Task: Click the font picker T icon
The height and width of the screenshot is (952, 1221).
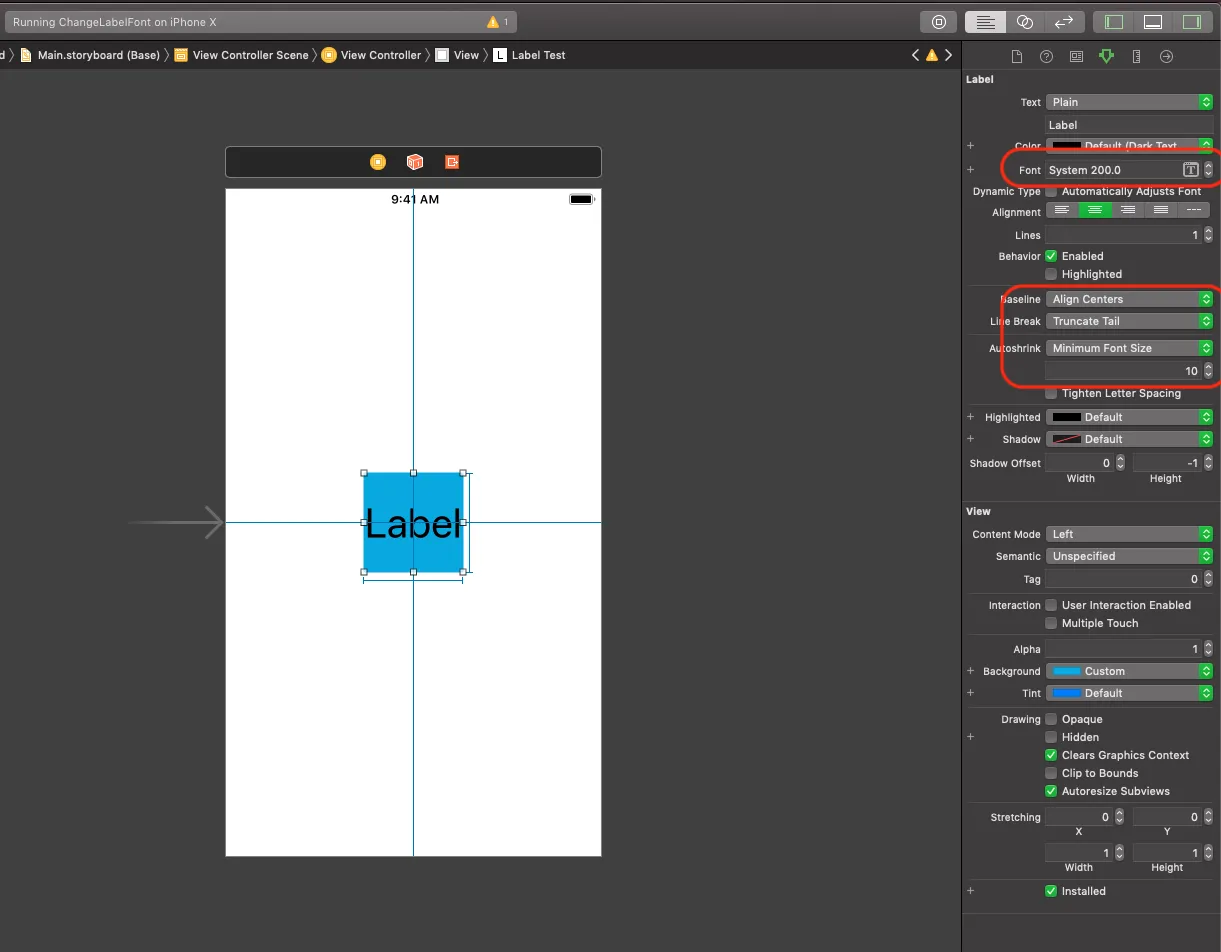Action: coord(1190,170)
